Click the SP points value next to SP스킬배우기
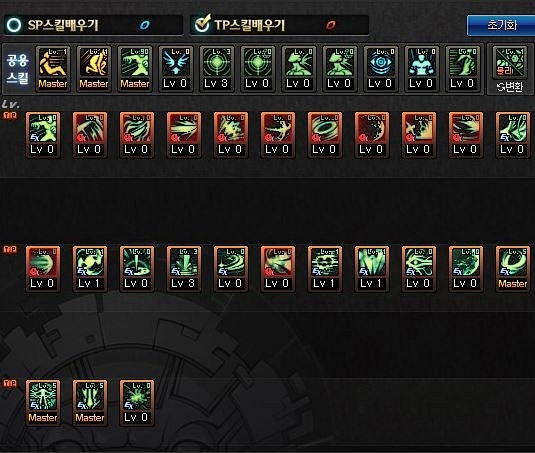535x453 pixels. tap(145, 25)
